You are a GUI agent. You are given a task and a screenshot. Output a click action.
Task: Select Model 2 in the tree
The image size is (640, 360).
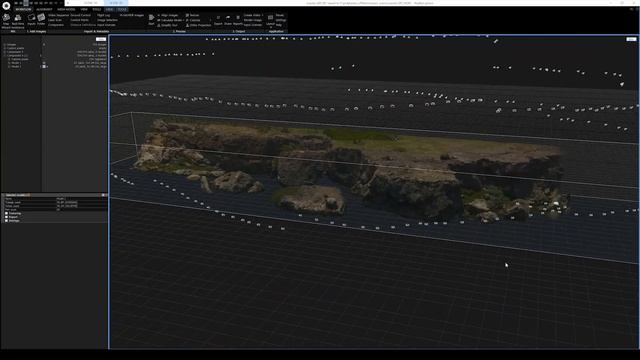tap(16, 66)
